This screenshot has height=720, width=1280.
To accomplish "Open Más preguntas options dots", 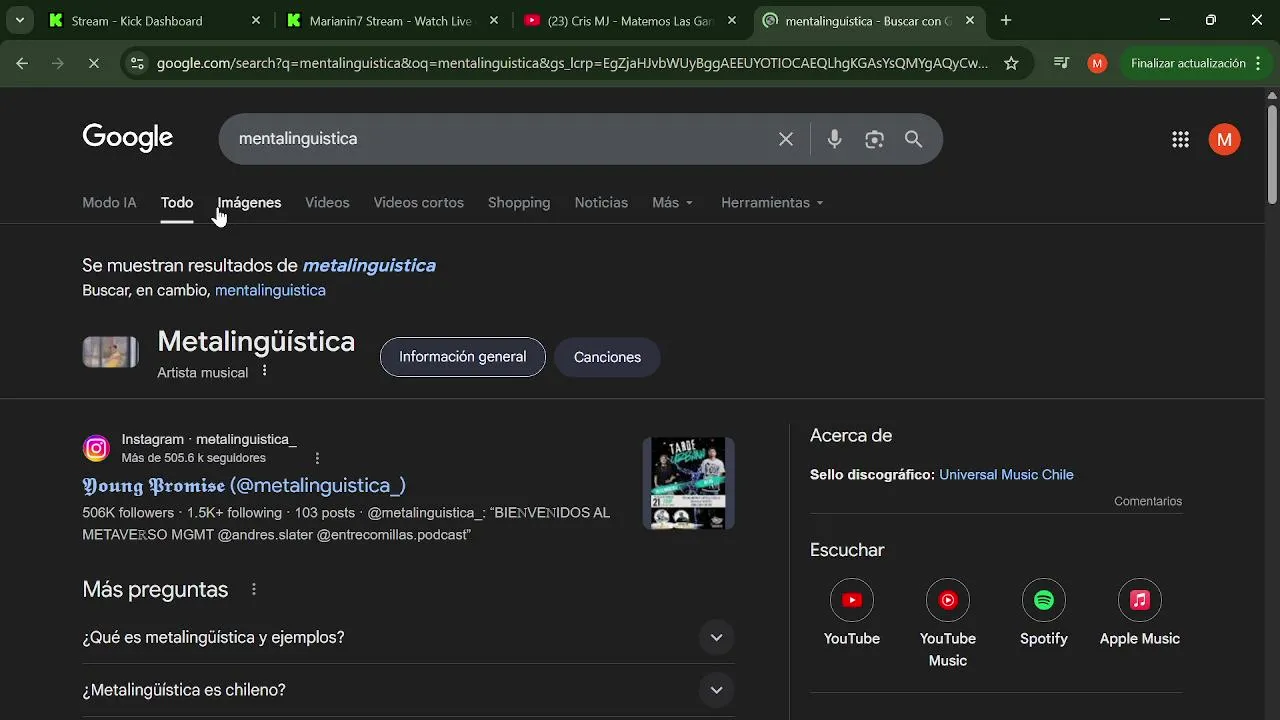I will pyautogui.click(x=254, y=590).
